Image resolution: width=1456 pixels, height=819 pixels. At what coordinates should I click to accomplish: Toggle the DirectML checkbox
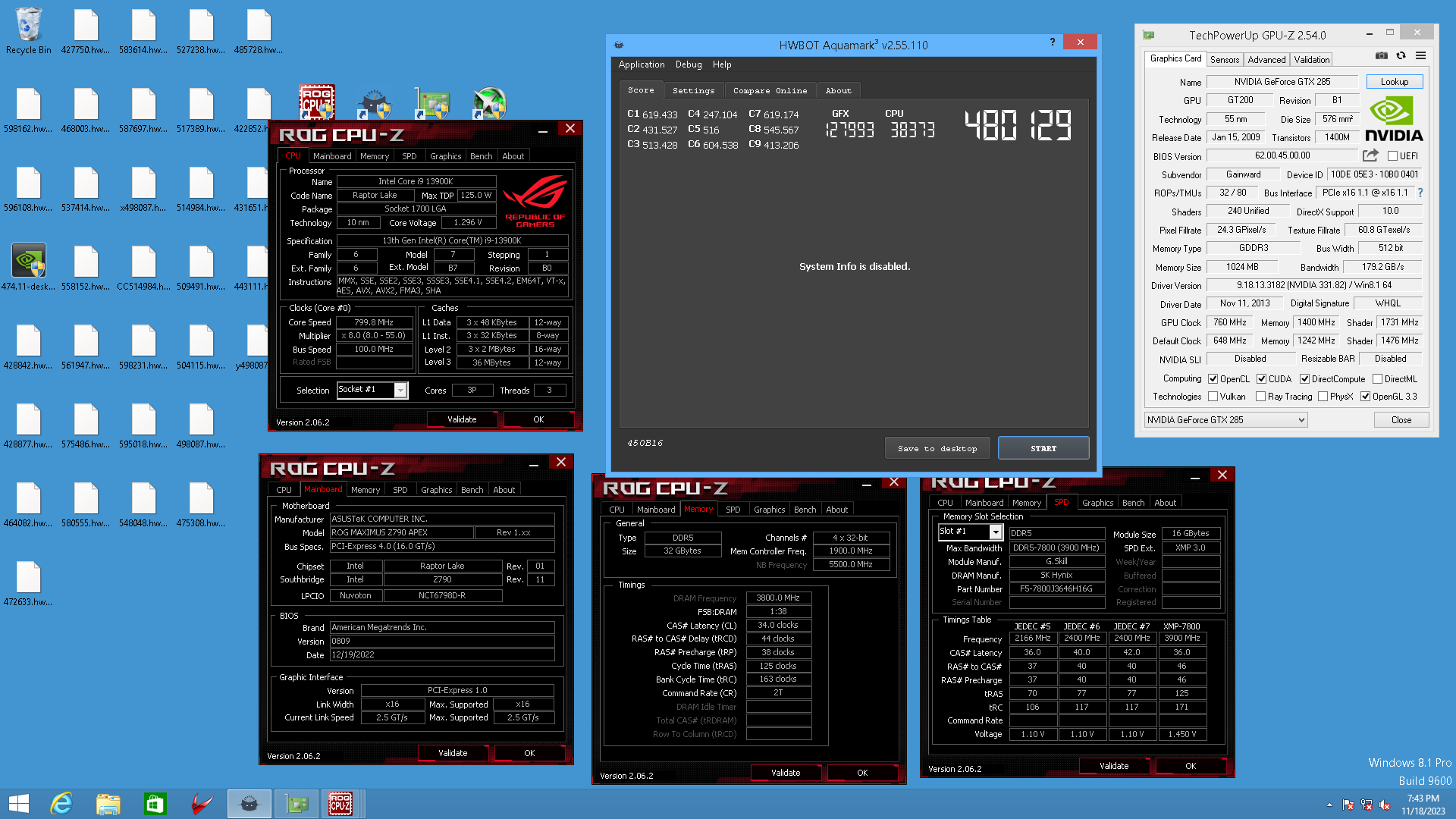pos(1377,379)
